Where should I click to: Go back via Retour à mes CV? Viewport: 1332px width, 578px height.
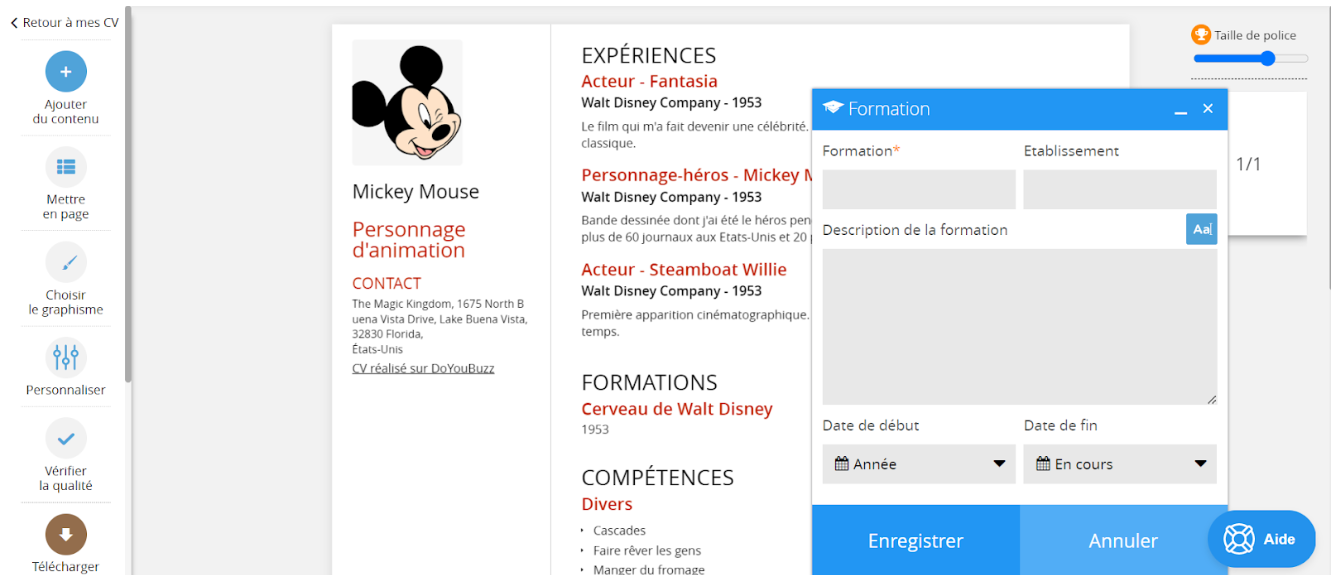pyautogui.click(x=64, y=22)
